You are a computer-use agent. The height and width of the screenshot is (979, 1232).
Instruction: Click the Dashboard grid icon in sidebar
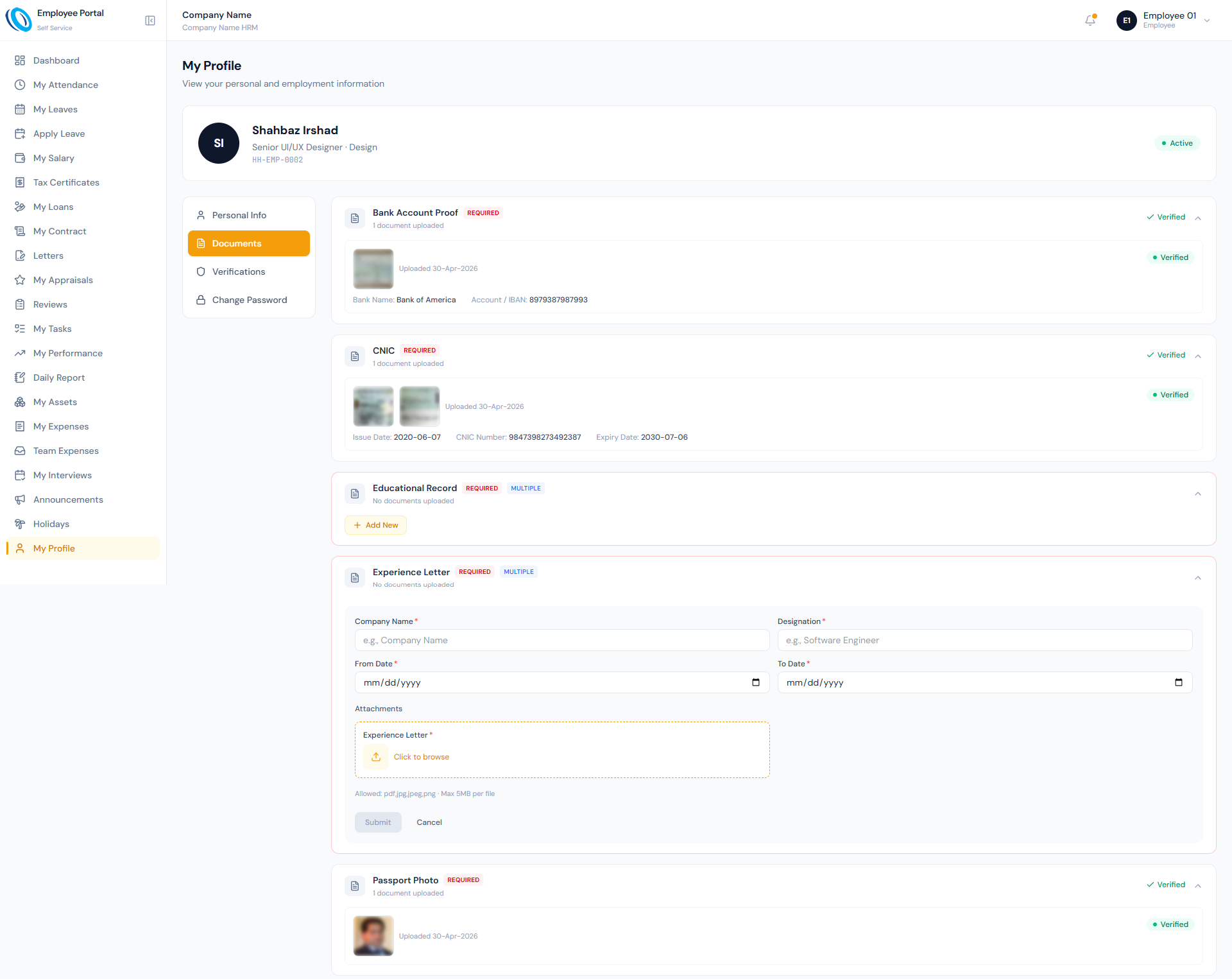pos(20,60)
